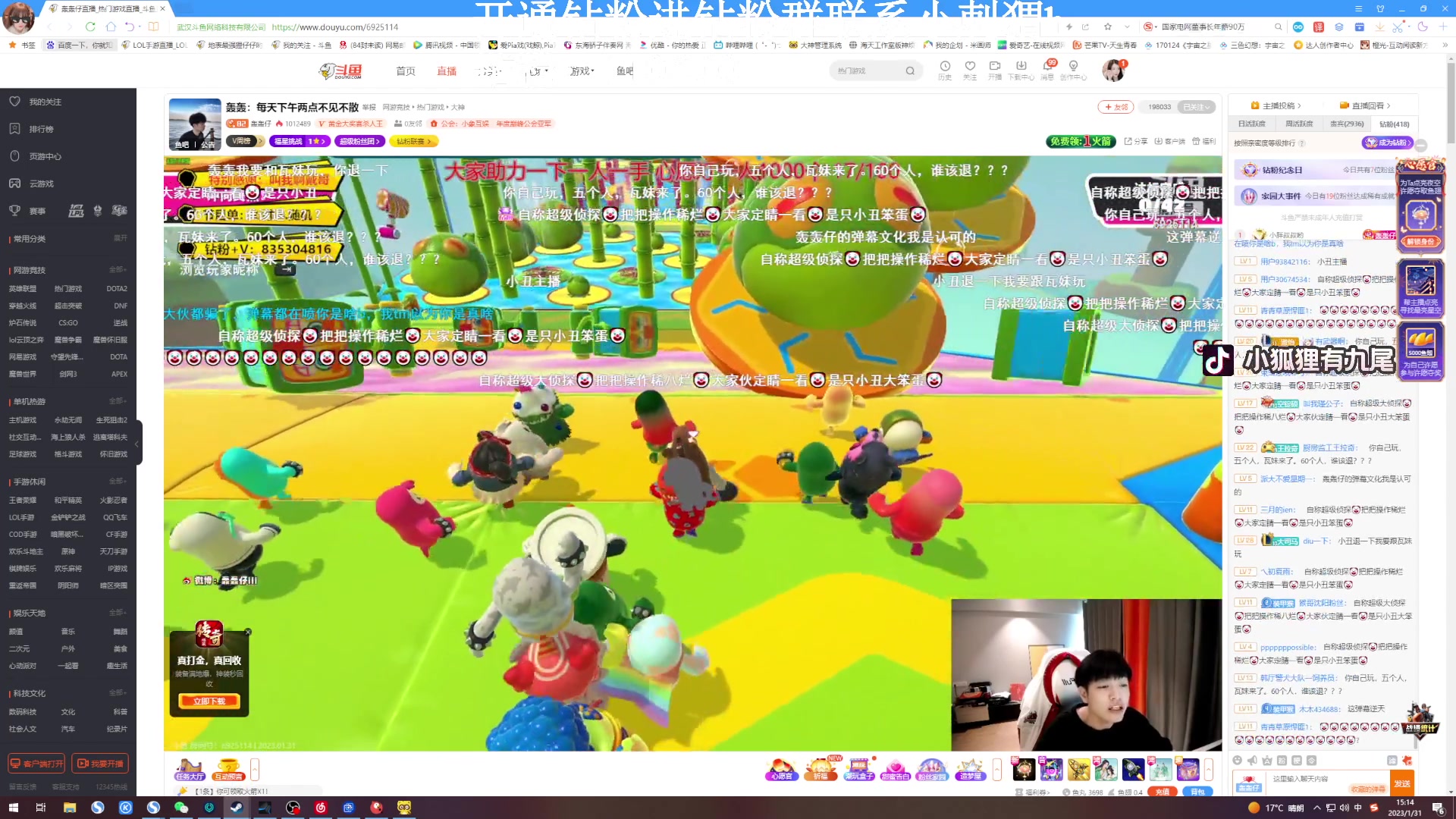
Task: Expand the 常用分类 section
Action: click(x=120, y=238)
